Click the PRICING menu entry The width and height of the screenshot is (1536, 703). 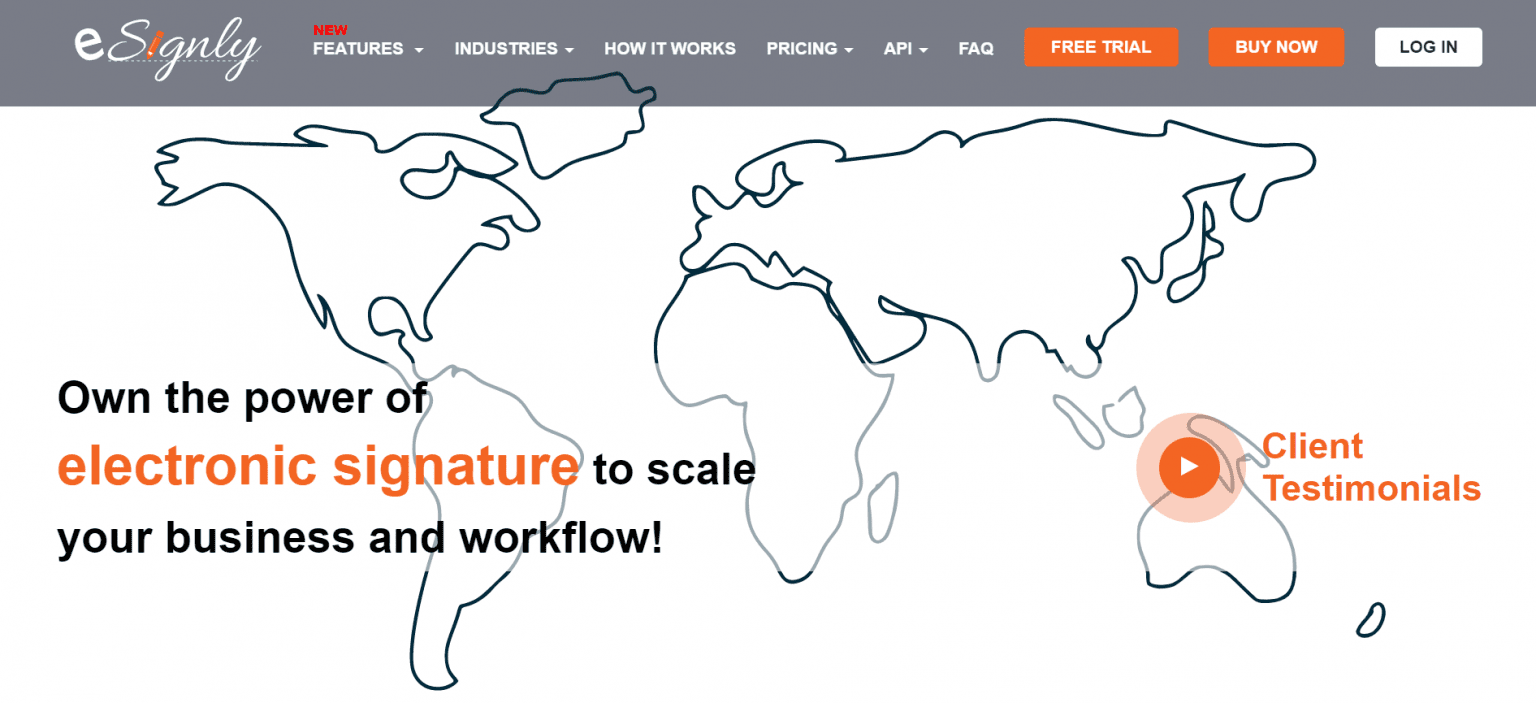pyautogui.click(x=801, y=48)
